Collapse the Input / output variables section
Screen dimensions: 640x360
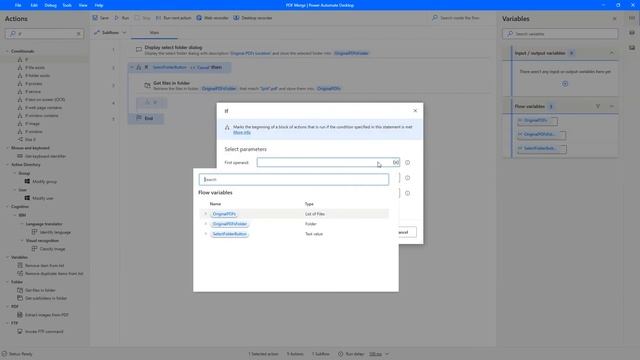coord(611,53)
